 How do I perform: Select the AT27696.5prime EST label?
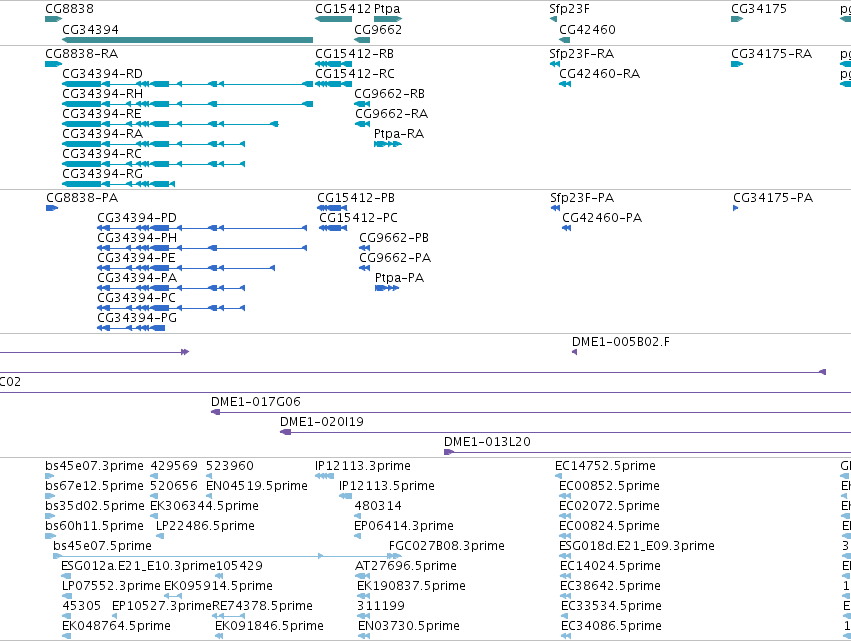405,566
